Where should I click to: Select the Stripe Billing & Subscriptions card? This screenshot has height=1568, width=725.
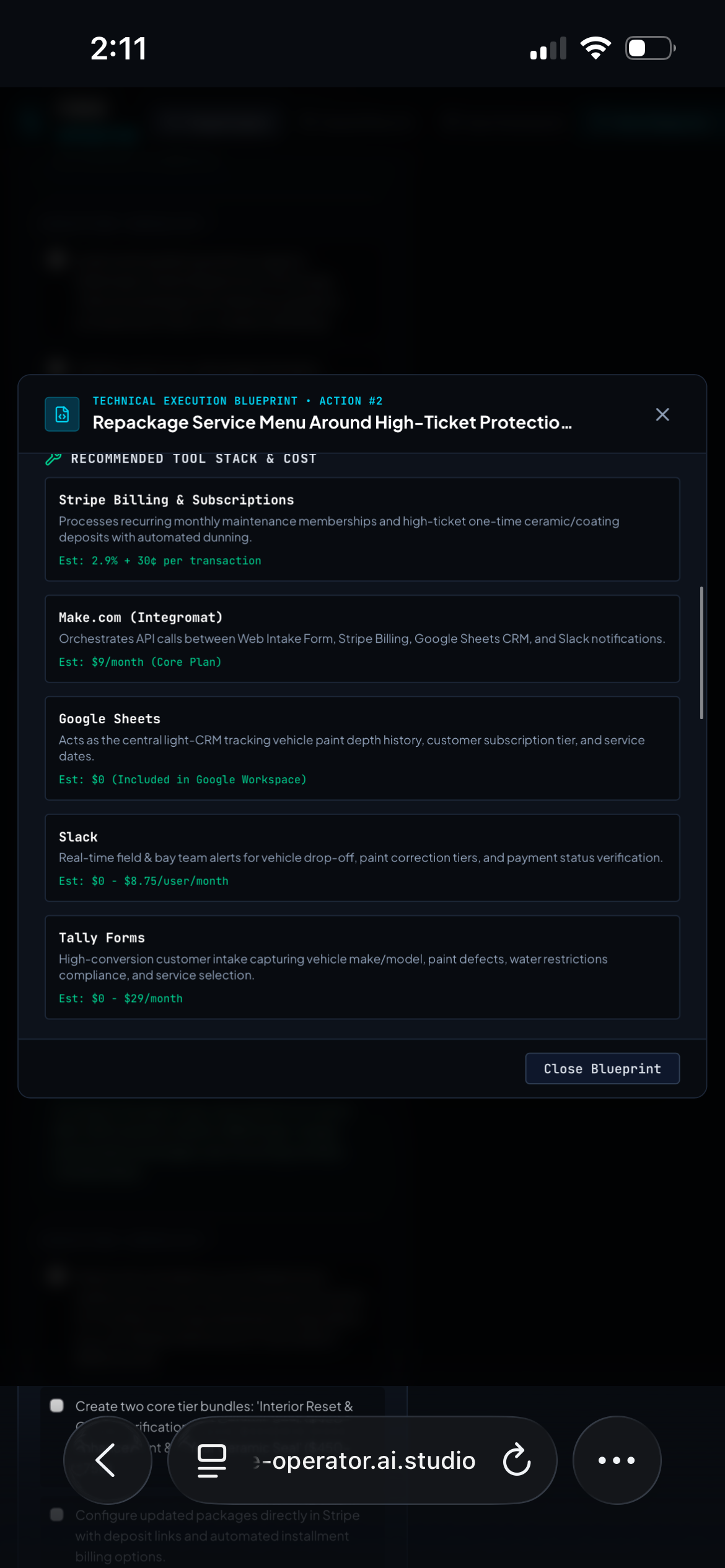click(x=362, y=529)
